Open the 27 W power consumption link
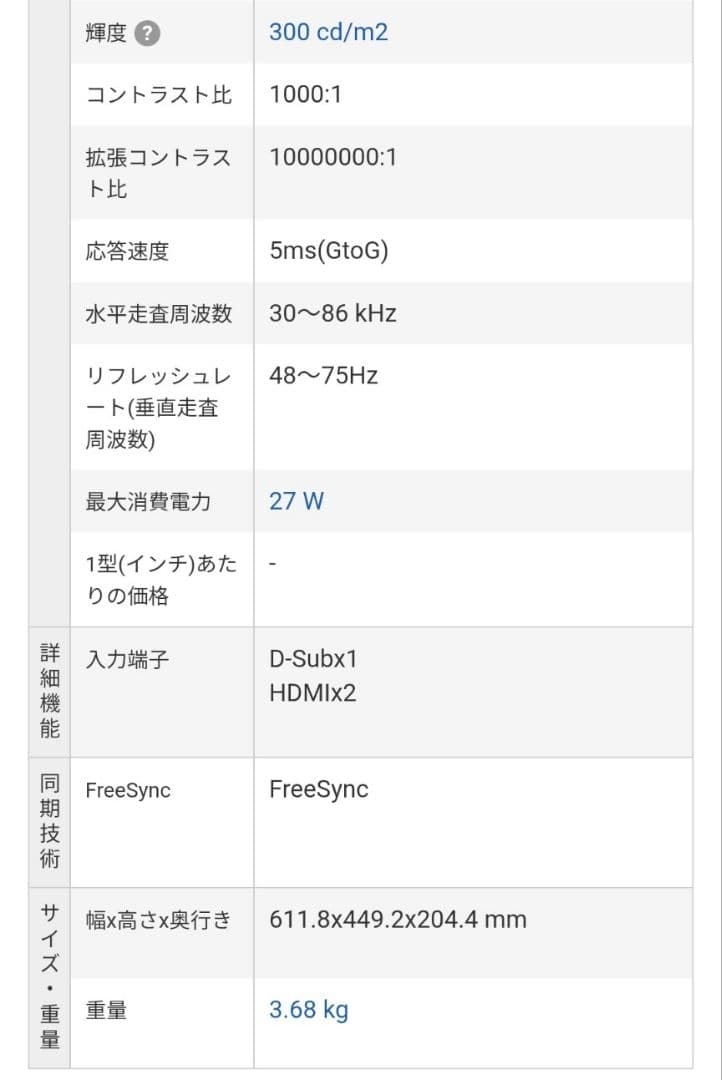722x1080 pixels. coord(296,501)
